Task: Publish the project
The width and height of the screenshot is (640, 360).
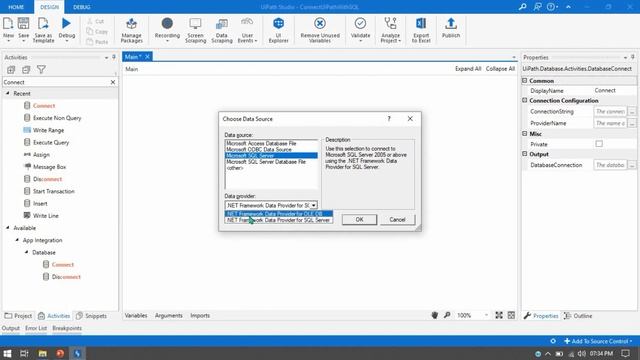Action: 451,28
